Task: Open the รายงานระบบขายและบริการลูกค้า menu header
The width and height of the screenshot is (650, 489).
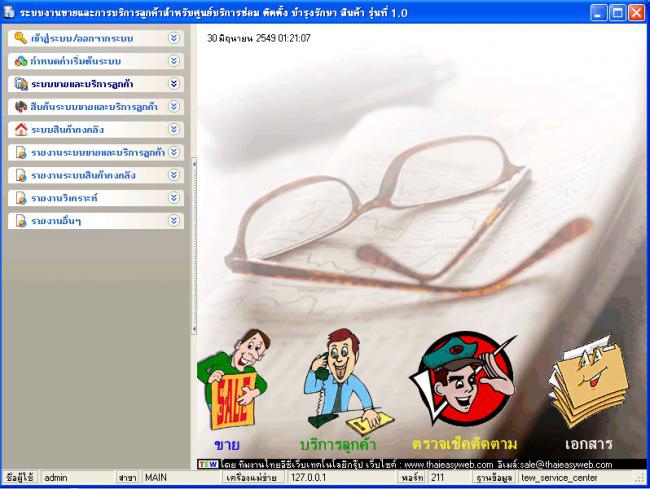Action: [96, 152]
